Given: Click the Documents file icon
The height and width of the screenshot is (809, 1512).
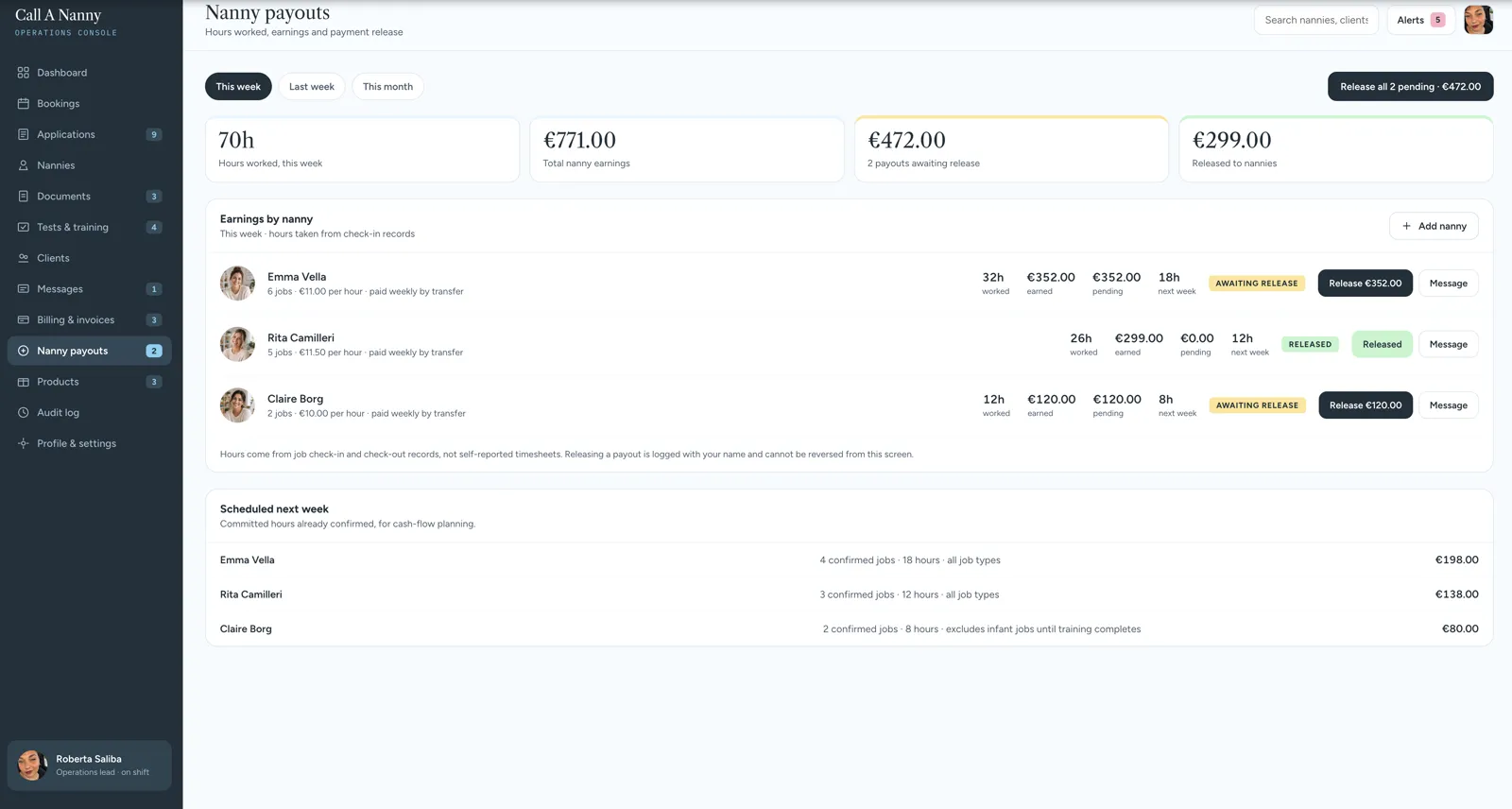Looking at the screenshot, I should coord(24,197).
